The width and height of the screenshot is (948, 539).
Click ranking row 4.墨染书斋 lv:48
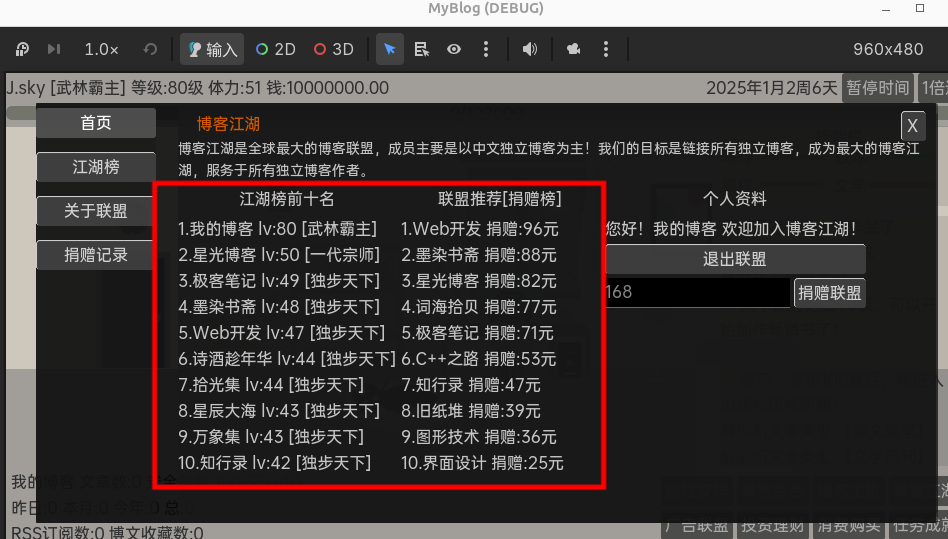(x=279, y=307)
